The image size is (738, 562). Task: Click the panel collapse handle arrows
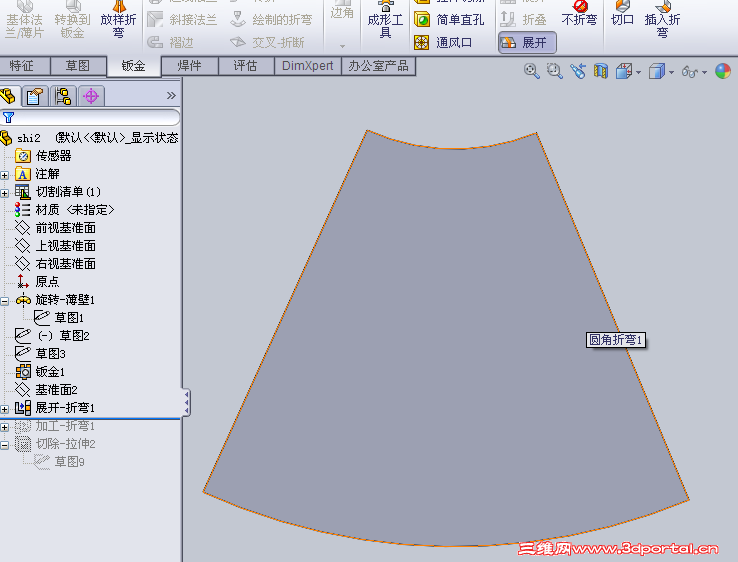point(186,403)
